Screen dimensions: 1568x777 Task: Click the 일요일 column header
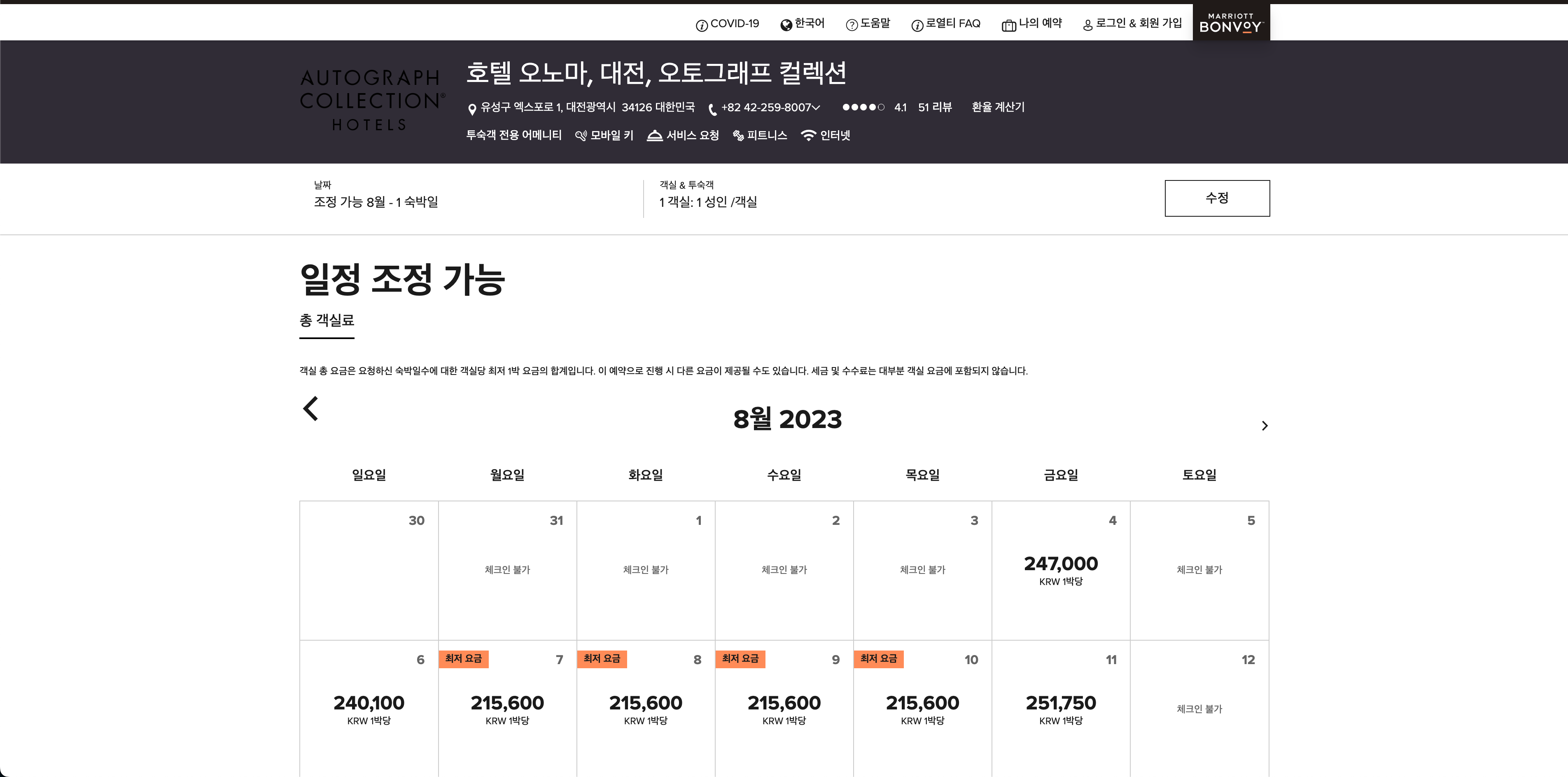[369, 475]
